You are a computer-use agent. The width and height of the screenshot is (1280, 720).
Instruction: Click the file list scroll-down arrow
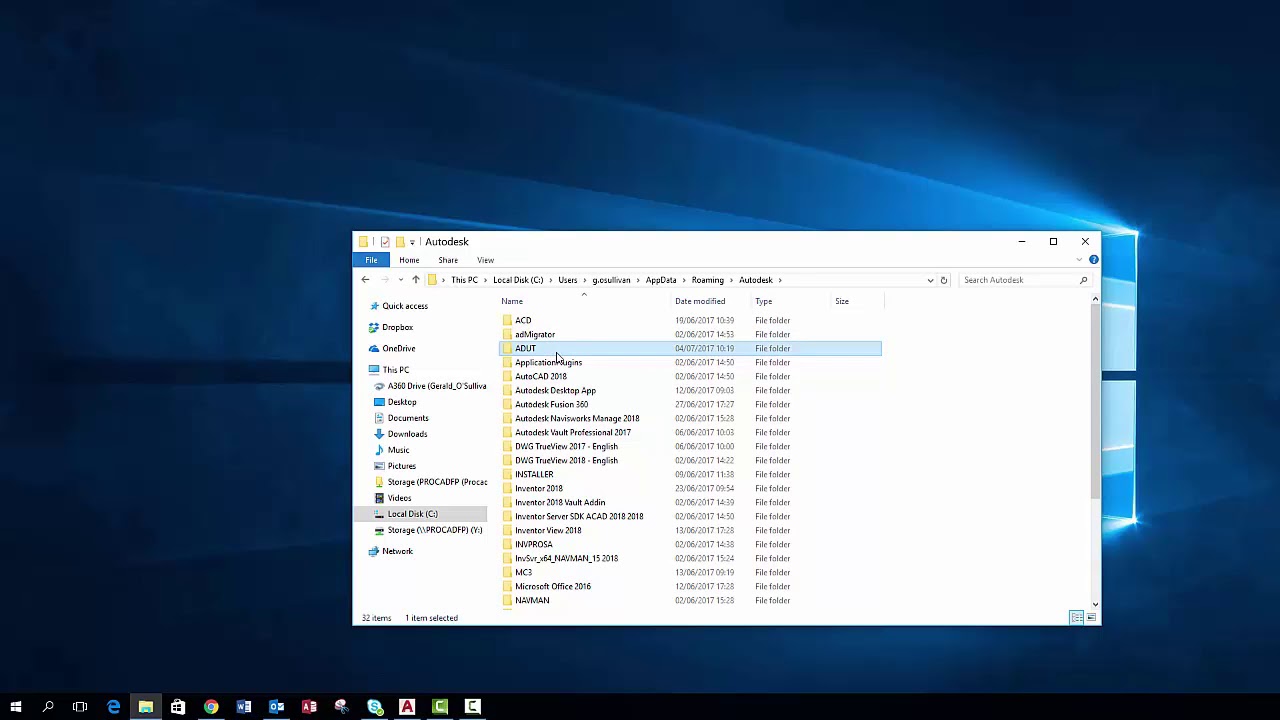coord(1095,604)
